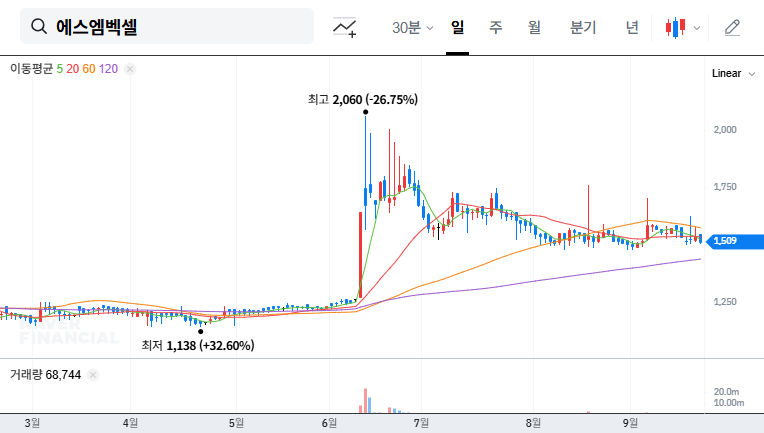This screenshot has height=433, width=764.
Task: Click the 1,250 price axis label
Action: click(x=725, y=302)
